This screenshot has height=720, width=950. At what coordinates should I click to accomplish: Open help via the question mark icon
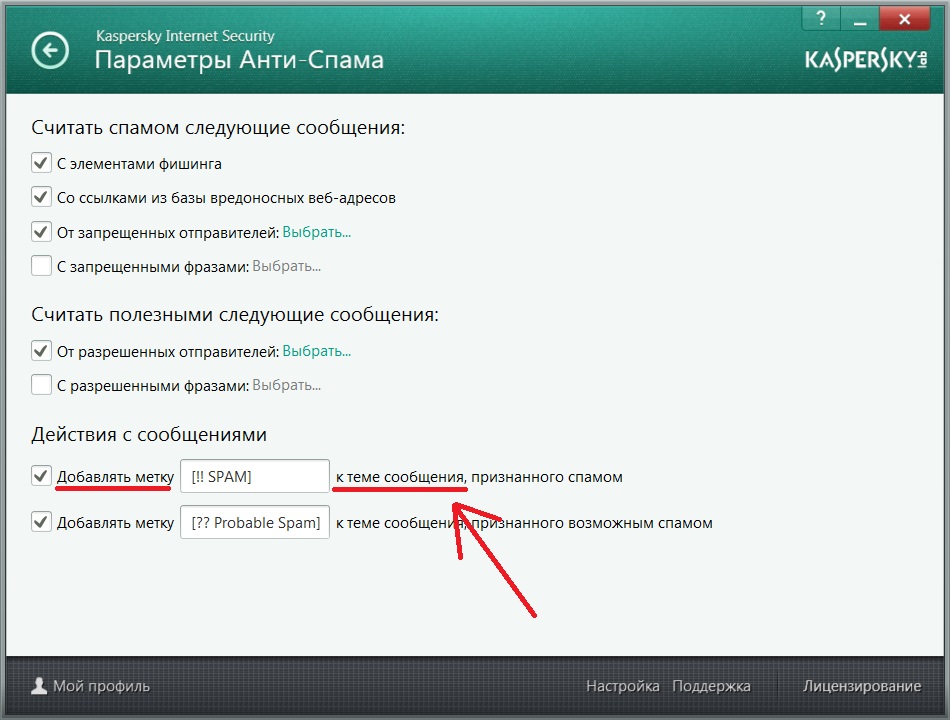tap(821, 19)
